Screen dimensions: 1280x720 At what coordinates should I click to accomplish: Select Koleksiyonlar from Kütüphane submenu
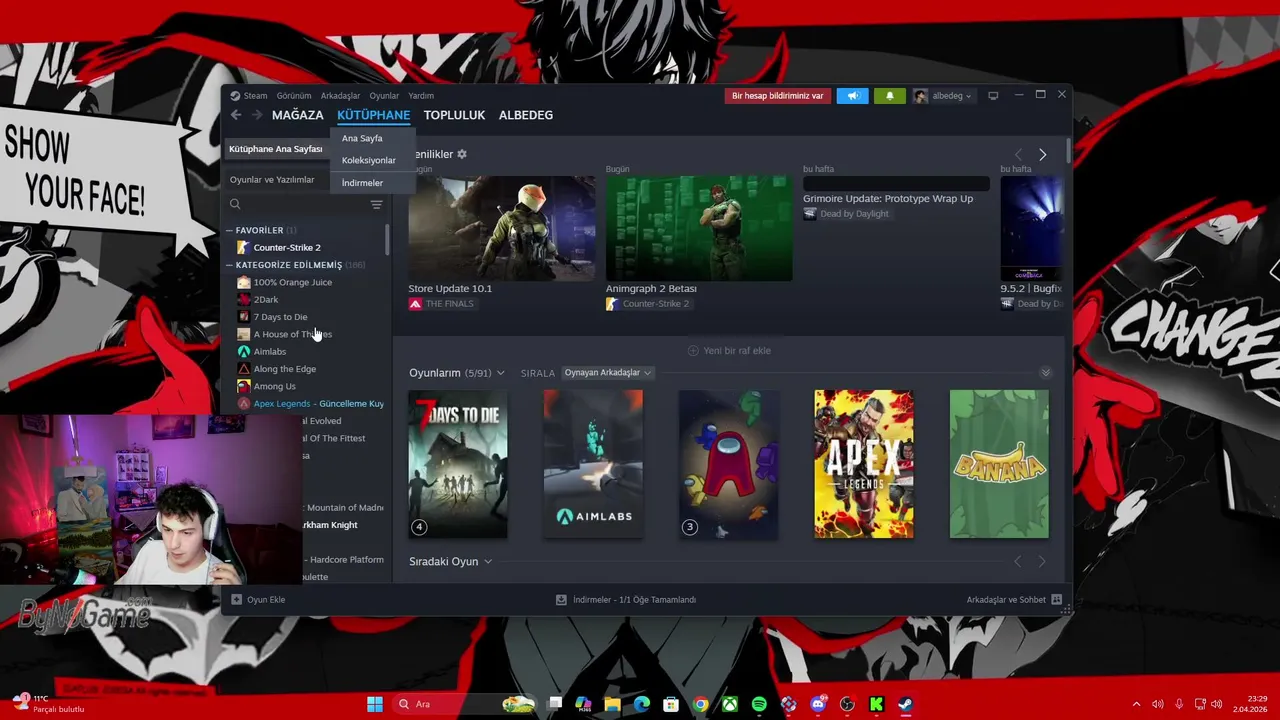pyautogui.click(x=369, y=160)
